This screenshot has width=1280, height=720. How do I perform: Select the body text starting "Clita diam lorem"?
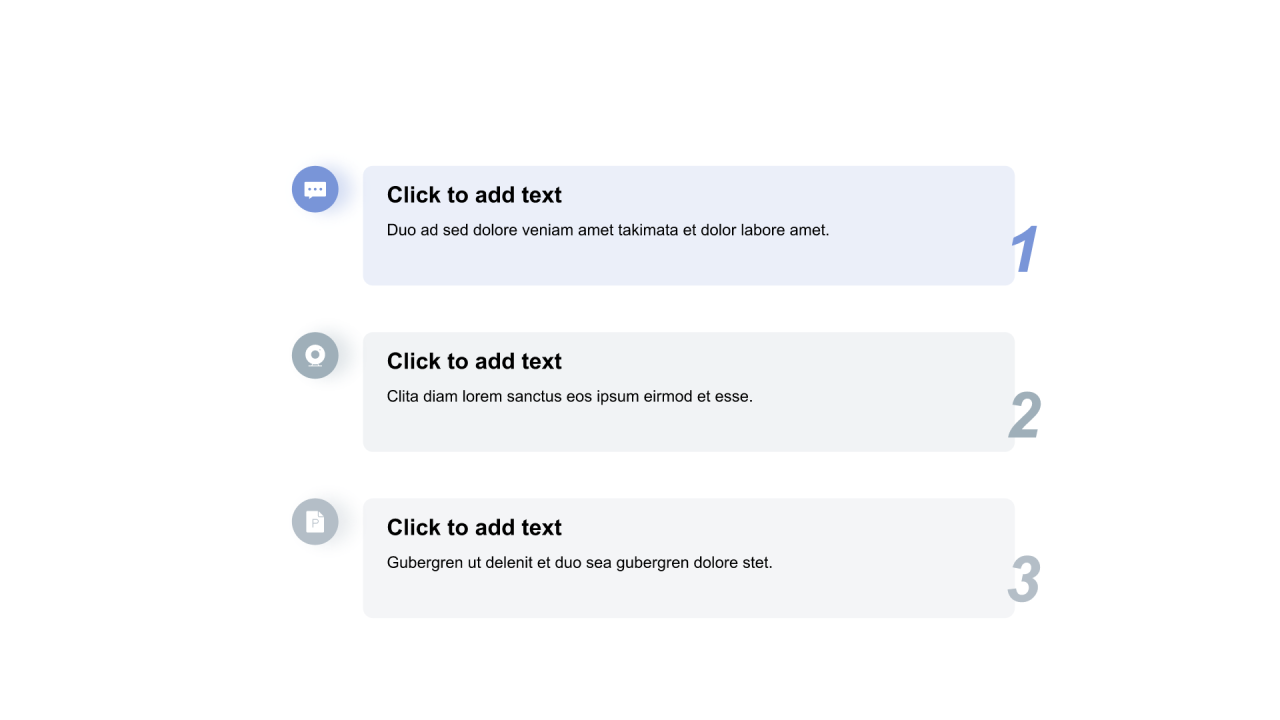(570, 396)
